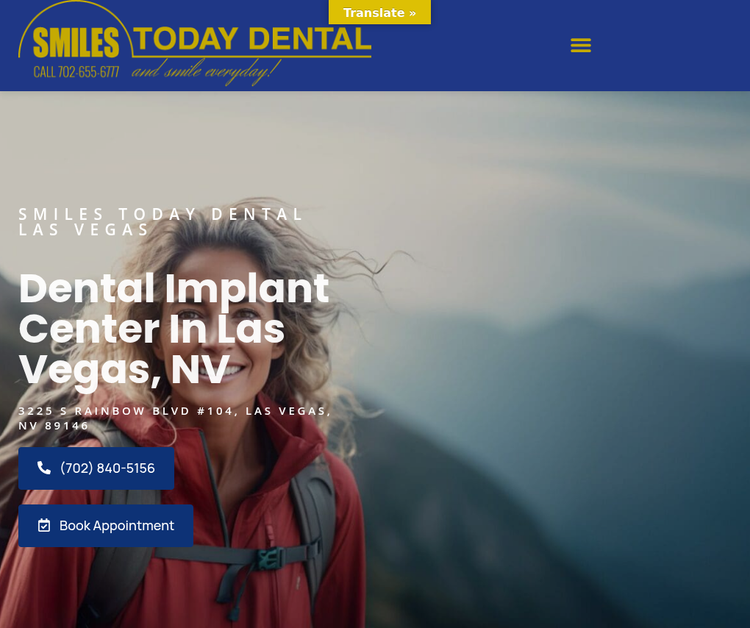The image size is (750, 628).
Task: Click the backpack chest strap buckle in photo
Action: coord(269,557)
